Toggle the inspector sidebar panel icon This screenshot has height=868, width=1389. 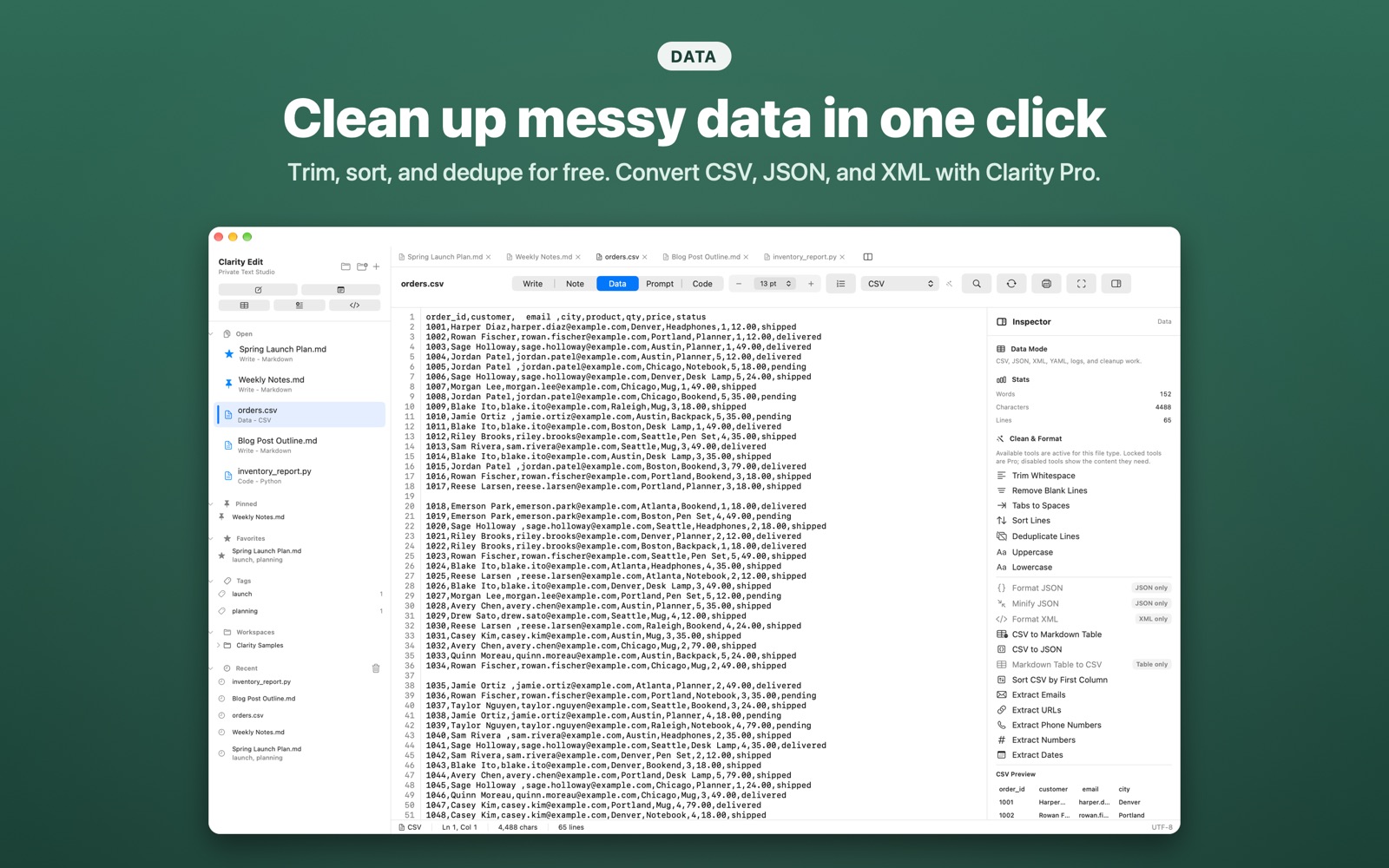[x=1116, y=284]
